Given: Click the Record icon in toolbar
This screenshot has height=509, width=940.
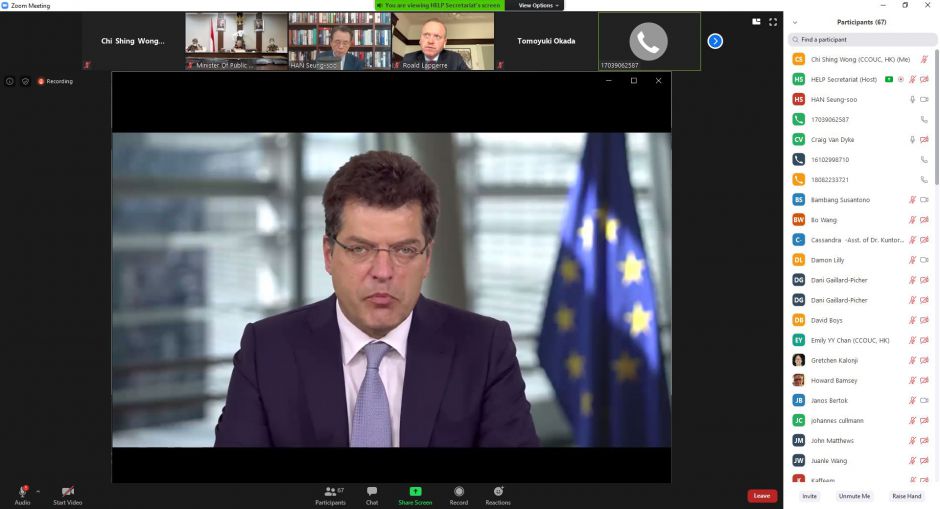Looking at the screenshot, I should coord(459,492).
